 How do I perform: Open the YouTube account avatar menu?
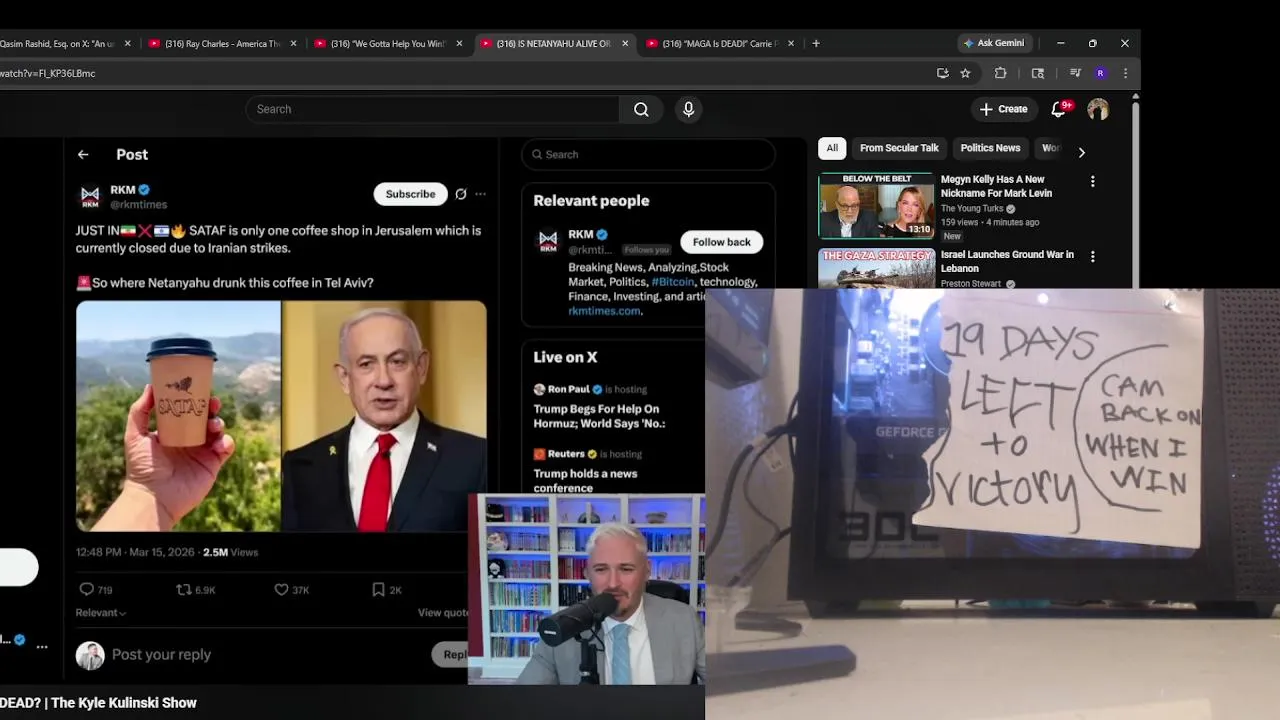(1098, 109)
